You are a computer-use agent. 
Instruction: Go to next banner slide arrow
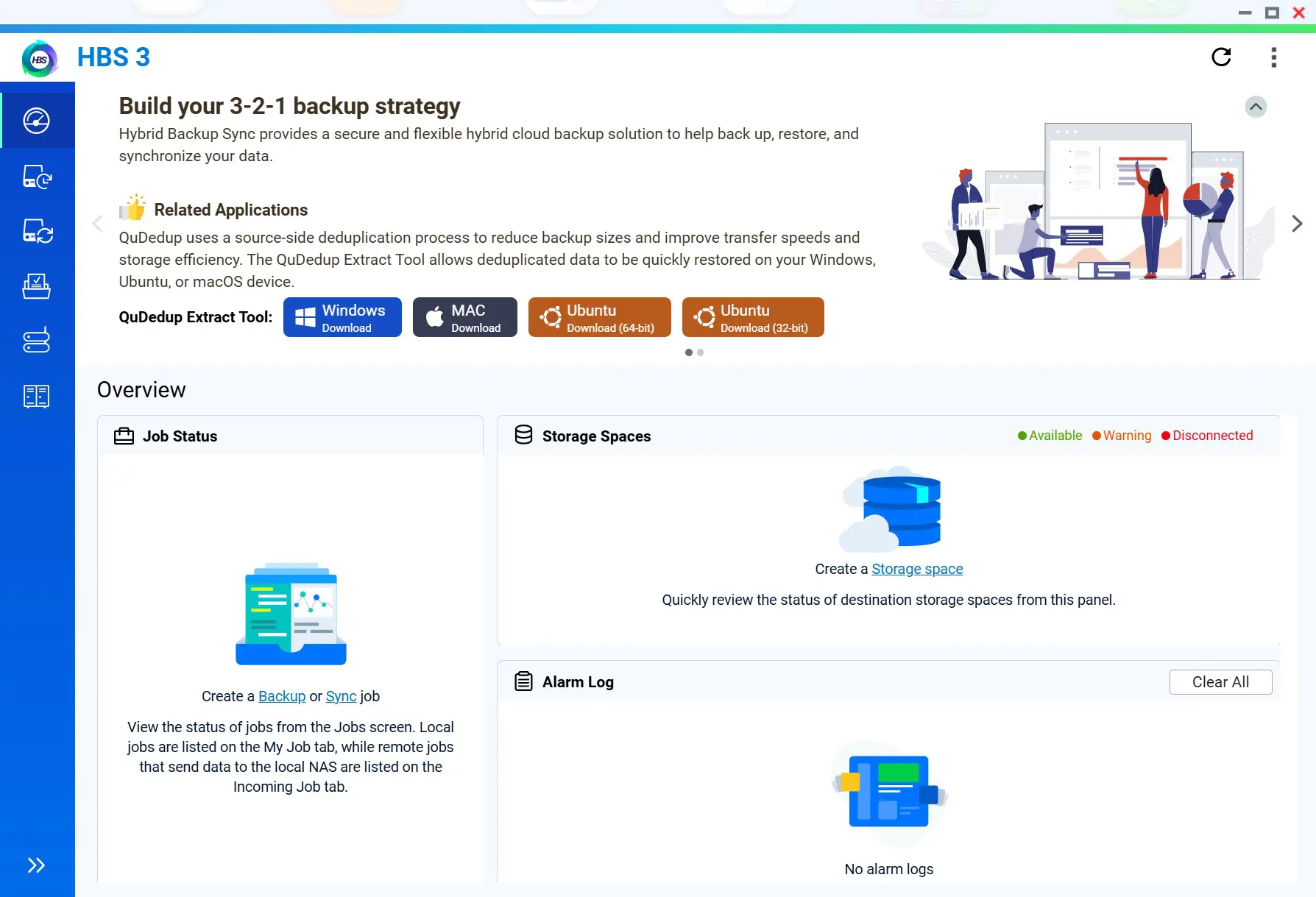pos(1297,224)
